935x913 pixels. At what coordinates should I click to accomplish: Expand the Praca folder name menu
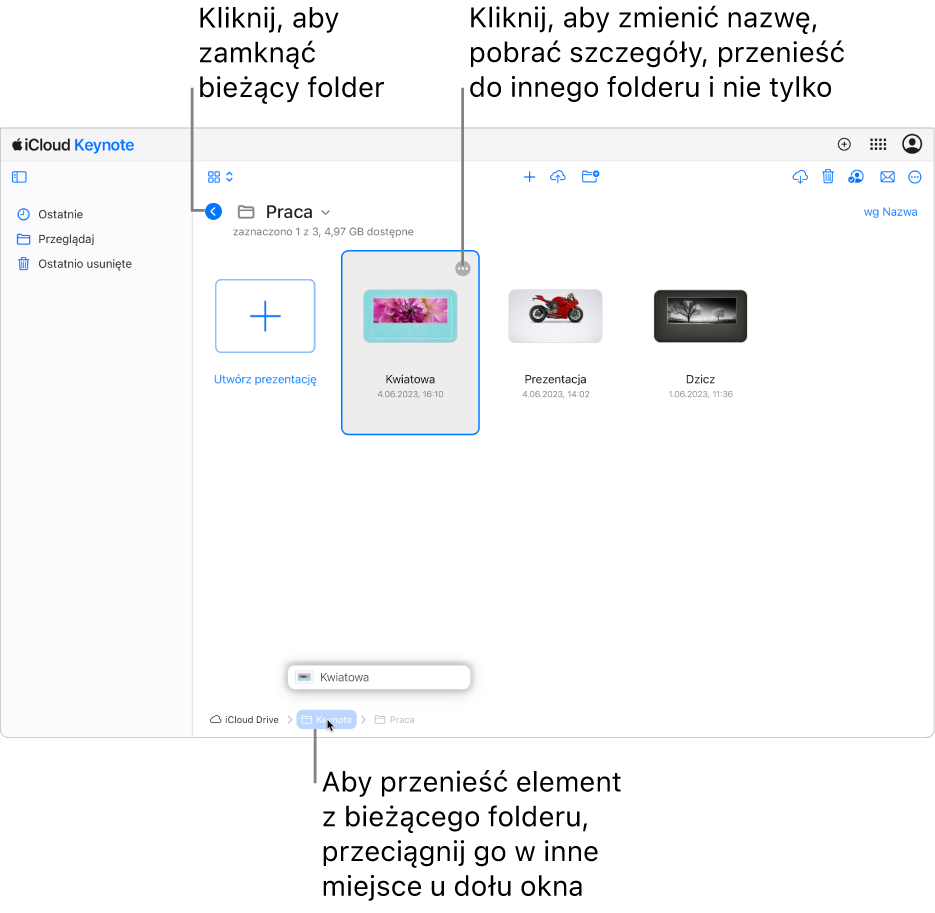point(326,212)
